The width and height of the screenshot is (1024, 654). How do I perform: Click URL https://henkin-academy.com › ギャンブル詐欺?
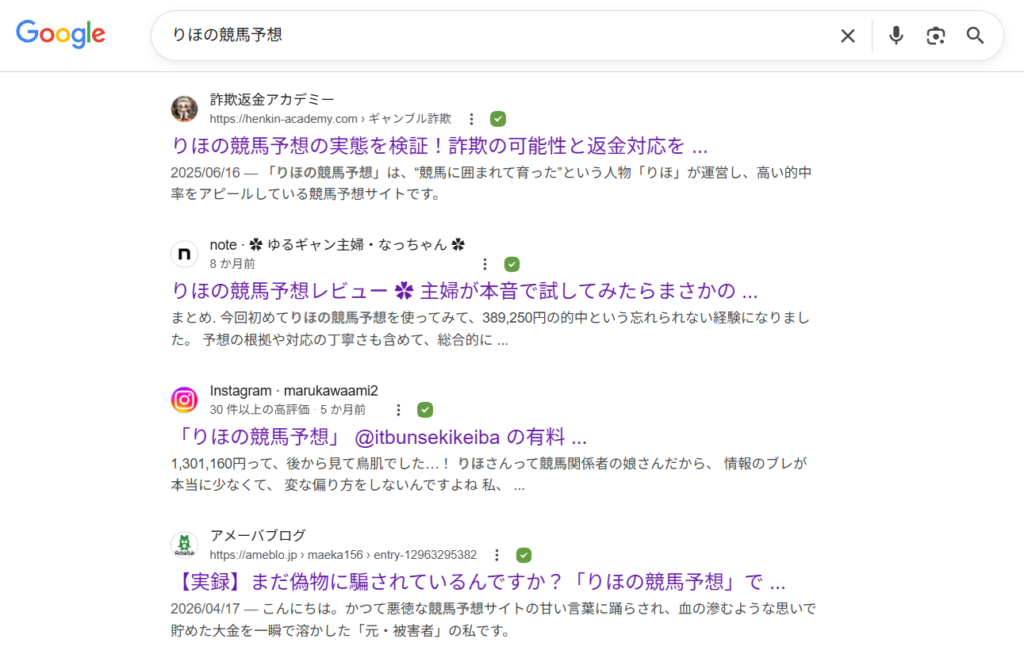click(330, 119)
